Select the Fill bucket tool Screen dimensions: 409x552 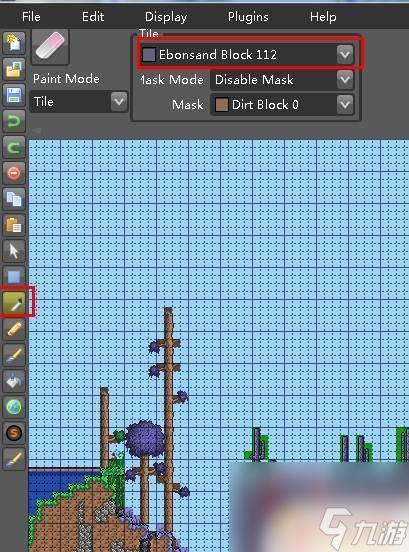[x=14, y=381]
